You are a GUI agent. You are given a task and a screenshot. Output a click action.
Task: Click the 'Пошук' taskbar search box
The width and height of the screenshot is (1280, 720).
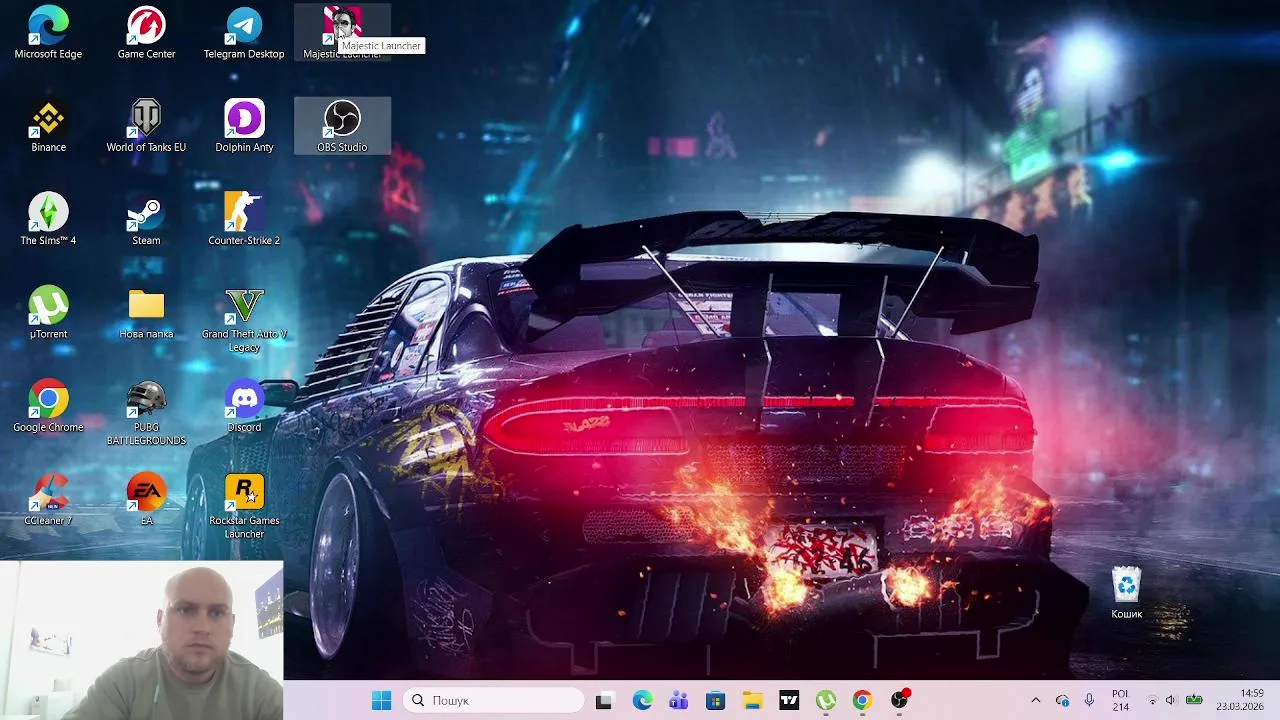pyautogui.click(x=494, y=700)
